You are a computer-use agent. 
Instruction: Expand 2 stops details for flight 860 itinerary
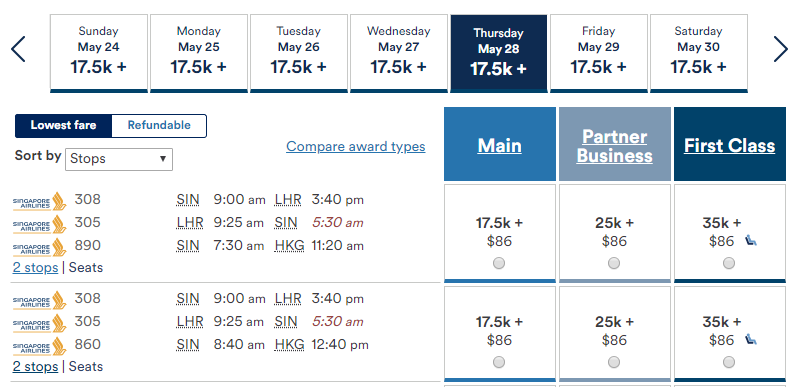pyautogui.click(x=35, y=366)
